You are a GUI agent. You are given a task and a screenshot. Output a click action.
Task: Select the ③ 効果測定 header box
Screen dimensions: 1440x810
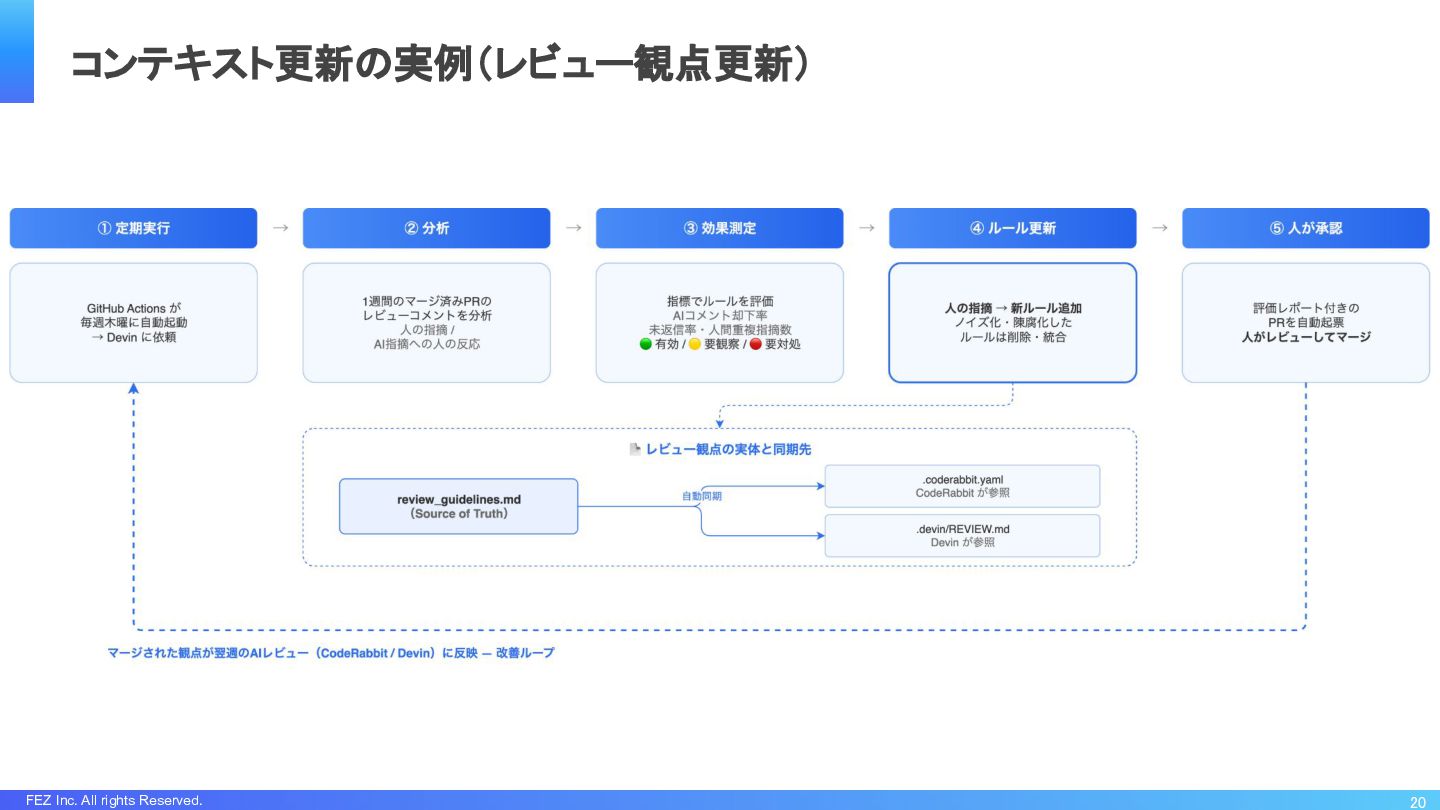tap(719, 228)
